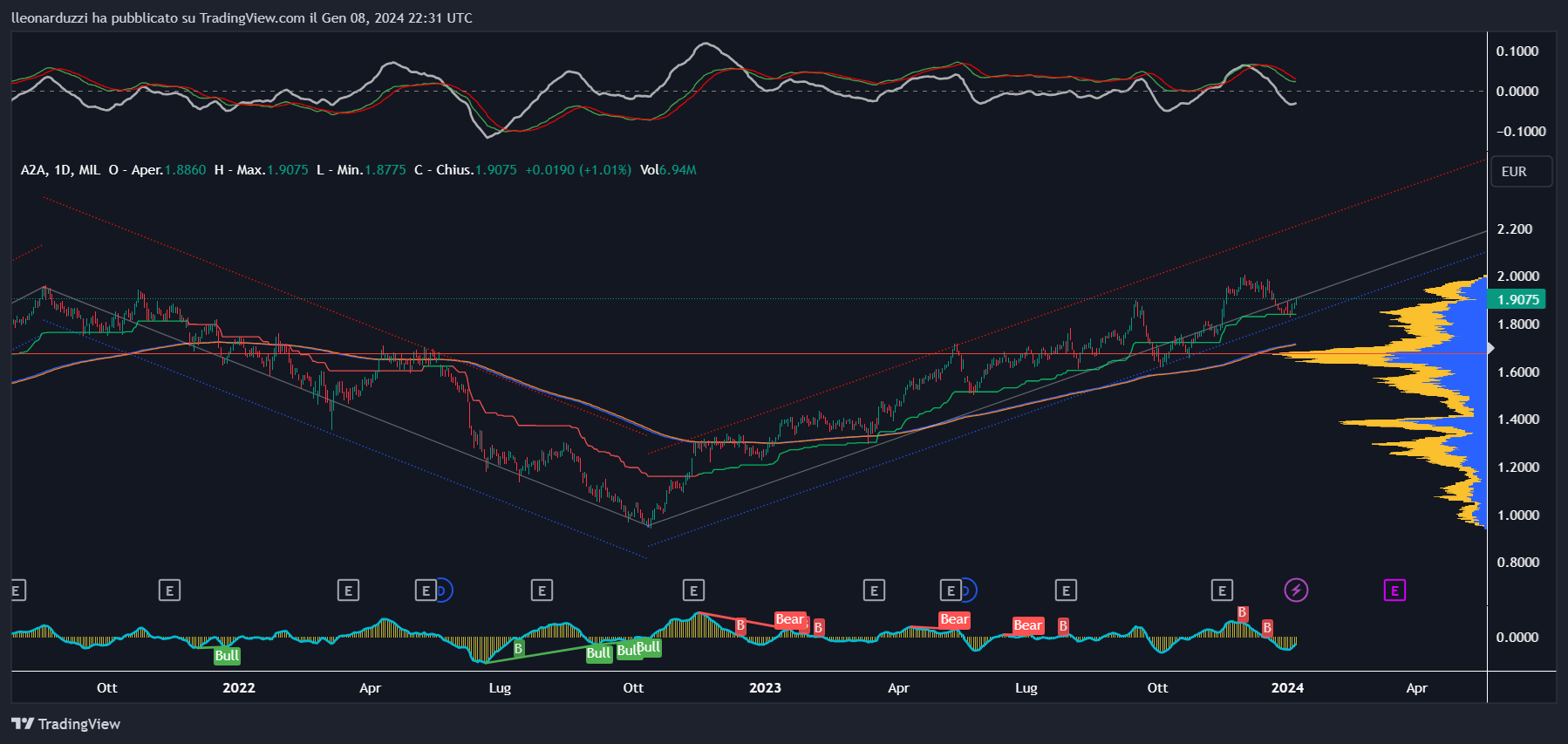Click the TradingView logo

tap(66, 724)
